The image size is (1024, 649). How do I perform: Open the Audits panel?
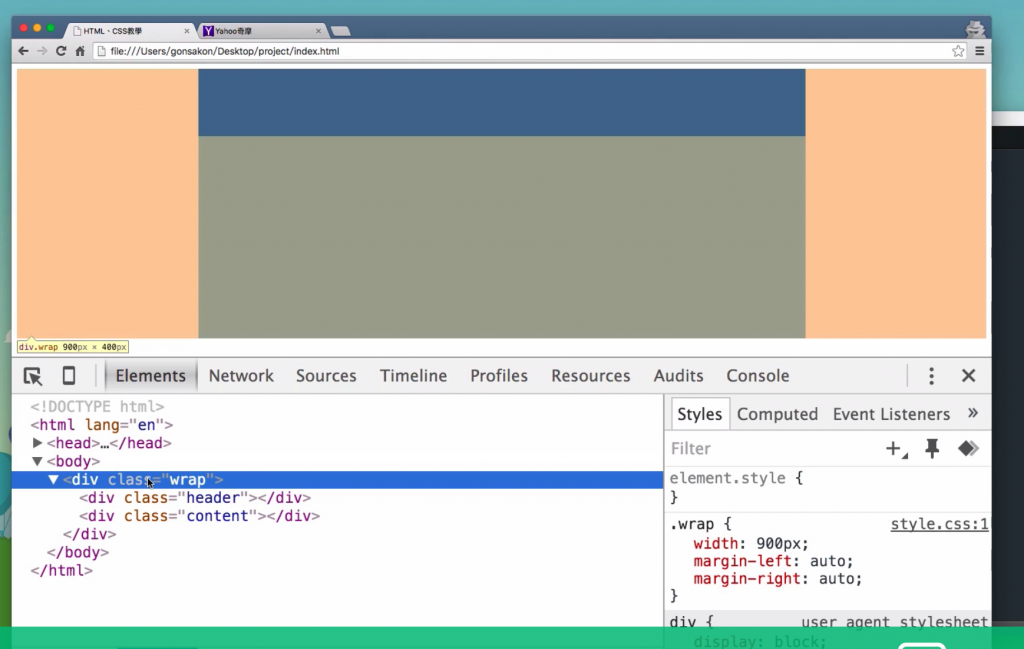tap(679, 375)
